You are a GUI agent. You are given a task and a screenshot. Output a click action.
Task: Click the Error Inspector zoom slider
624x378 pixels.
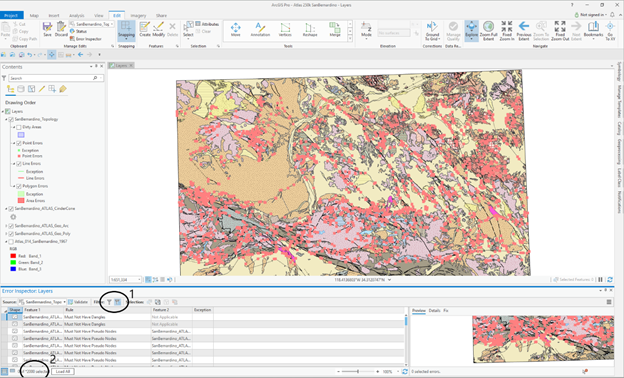click(358, 372)
